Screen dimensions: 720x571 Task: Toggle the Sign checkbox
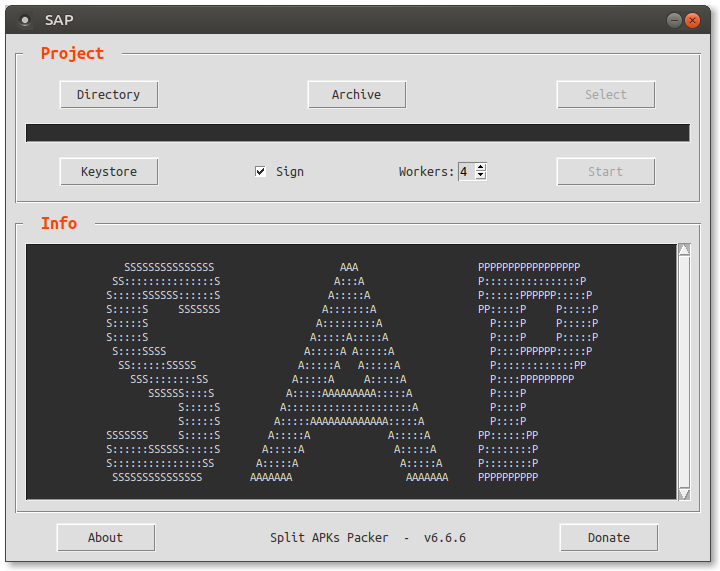(x=260, y=172)
